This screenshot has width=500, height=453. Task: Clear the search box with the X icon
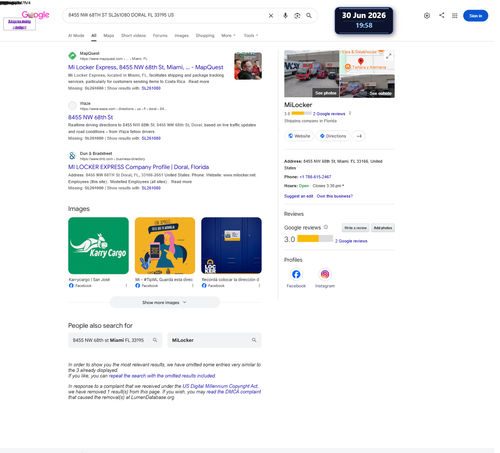[x=271, y=16]
